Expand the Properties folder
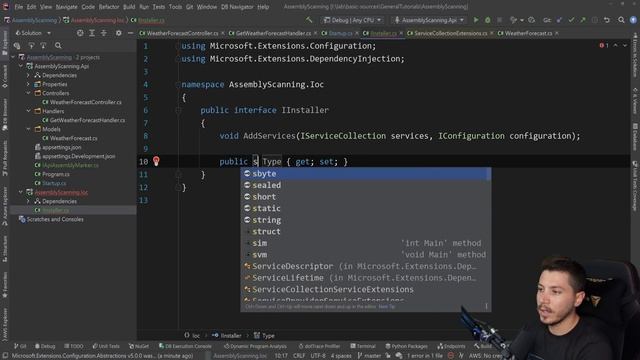640x360 pixels. pyautogui.click(x=28, y=84)
